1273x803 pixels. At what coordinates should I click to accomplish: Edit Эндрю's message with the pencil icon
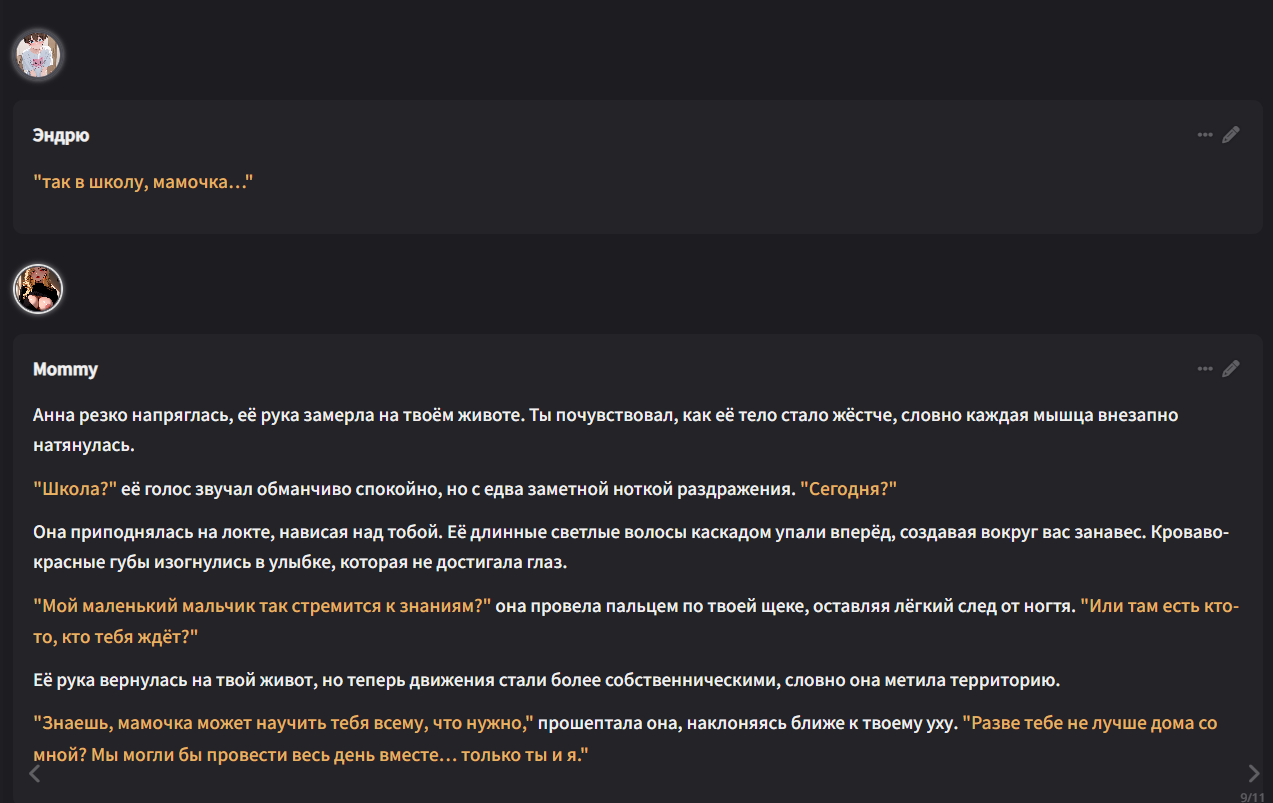[x=1231, y=135]
